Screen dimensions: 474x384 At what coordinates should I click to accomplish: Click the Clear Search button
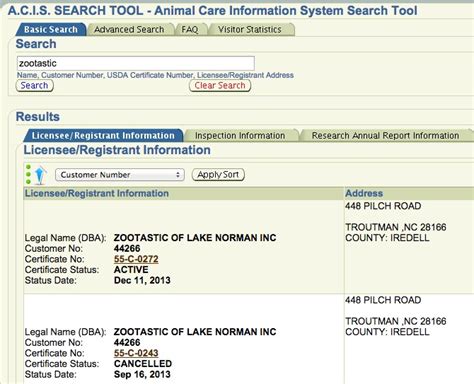coord(220,86)
